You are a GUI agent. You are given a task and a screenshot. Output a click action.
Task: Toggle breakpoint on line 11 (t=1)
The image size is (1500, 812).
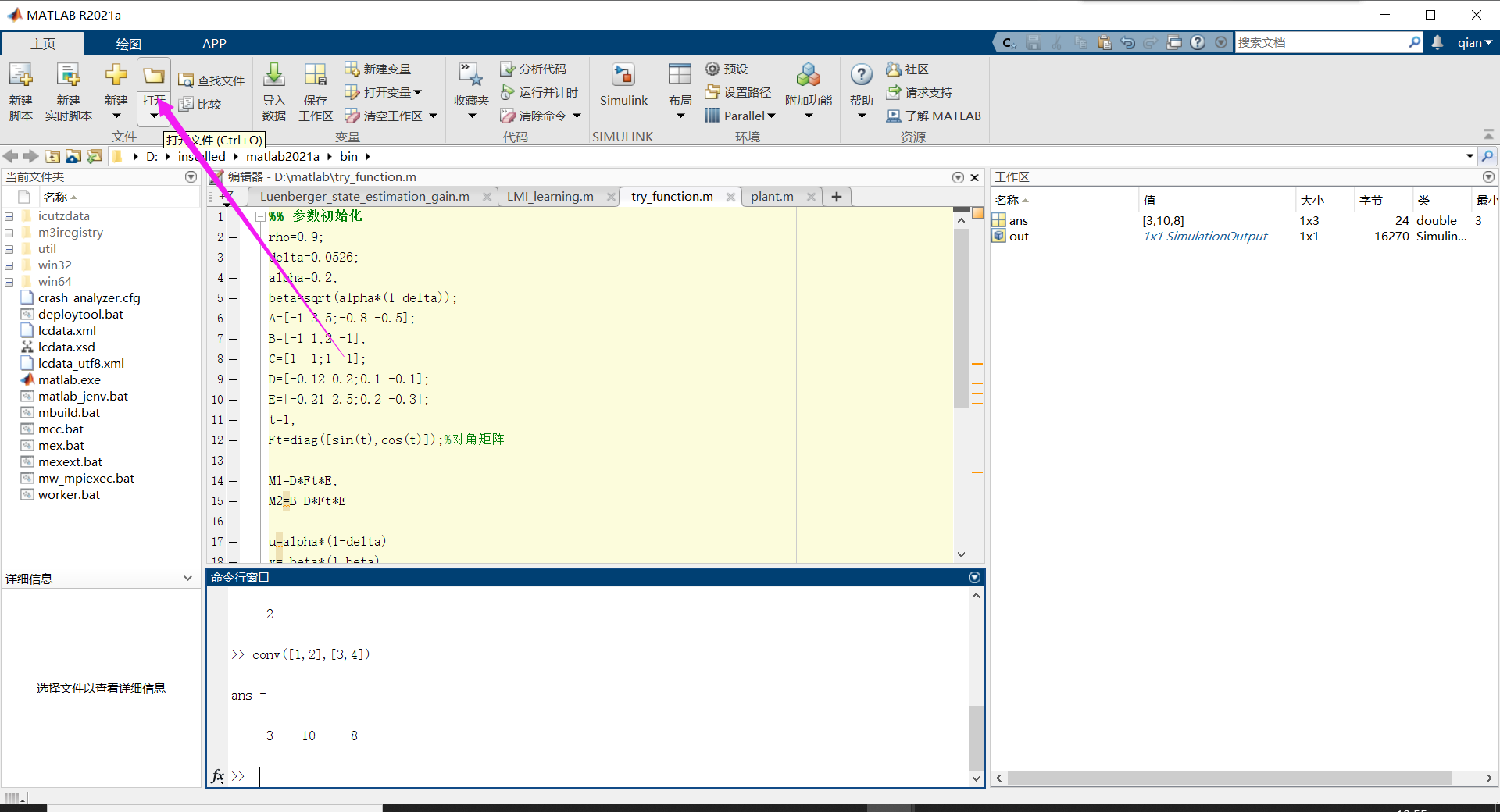(234, 420)
